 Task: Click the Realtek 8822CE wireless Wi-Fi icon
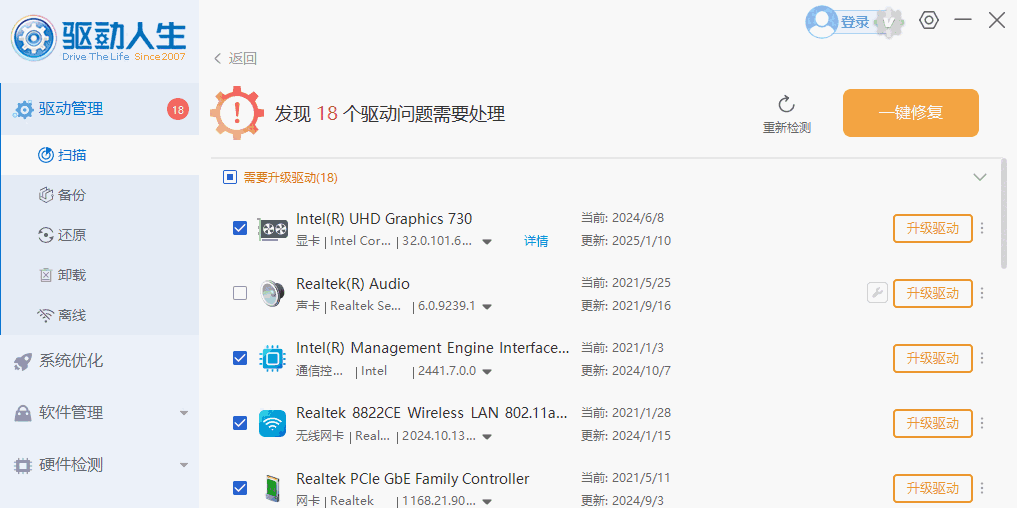pyautogui.click(x=272, y=423)
